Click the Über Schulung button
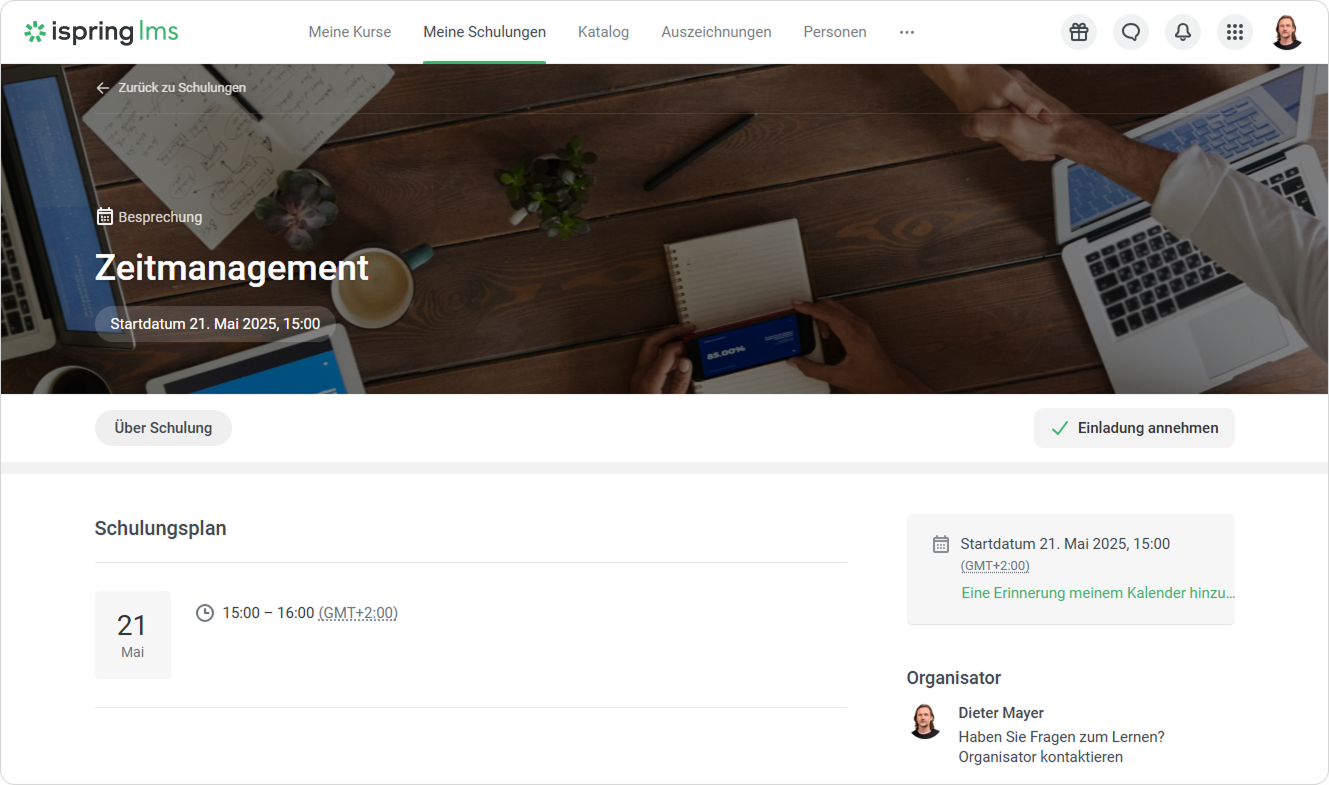 163,428
